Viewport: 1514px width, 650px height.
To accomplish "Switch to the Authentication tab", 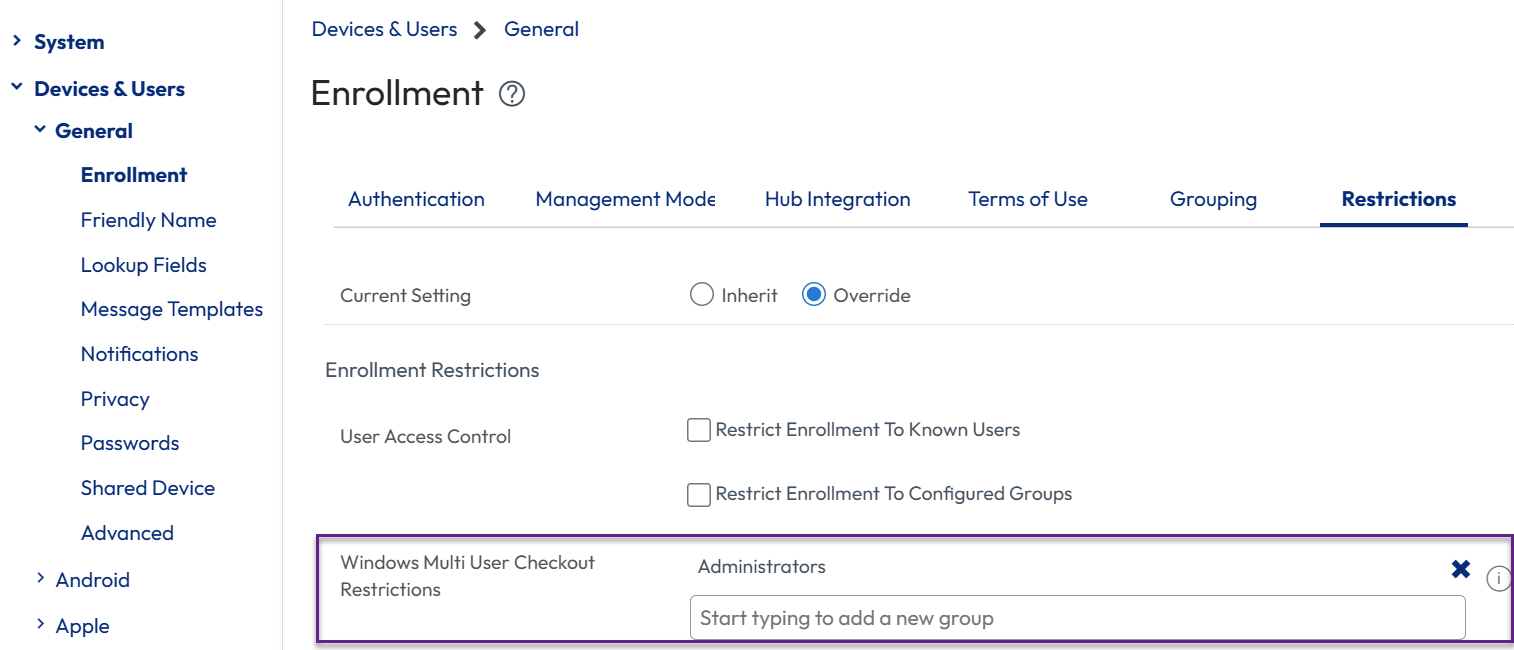I will click(416, 199).
